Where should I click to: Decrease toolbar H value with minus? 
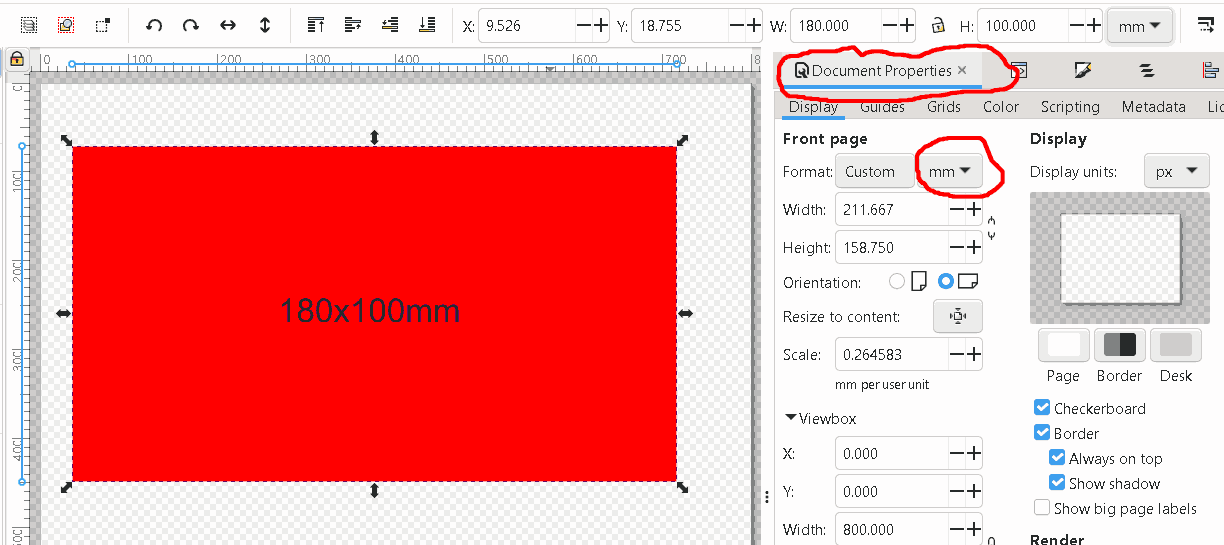[1078, 26]
